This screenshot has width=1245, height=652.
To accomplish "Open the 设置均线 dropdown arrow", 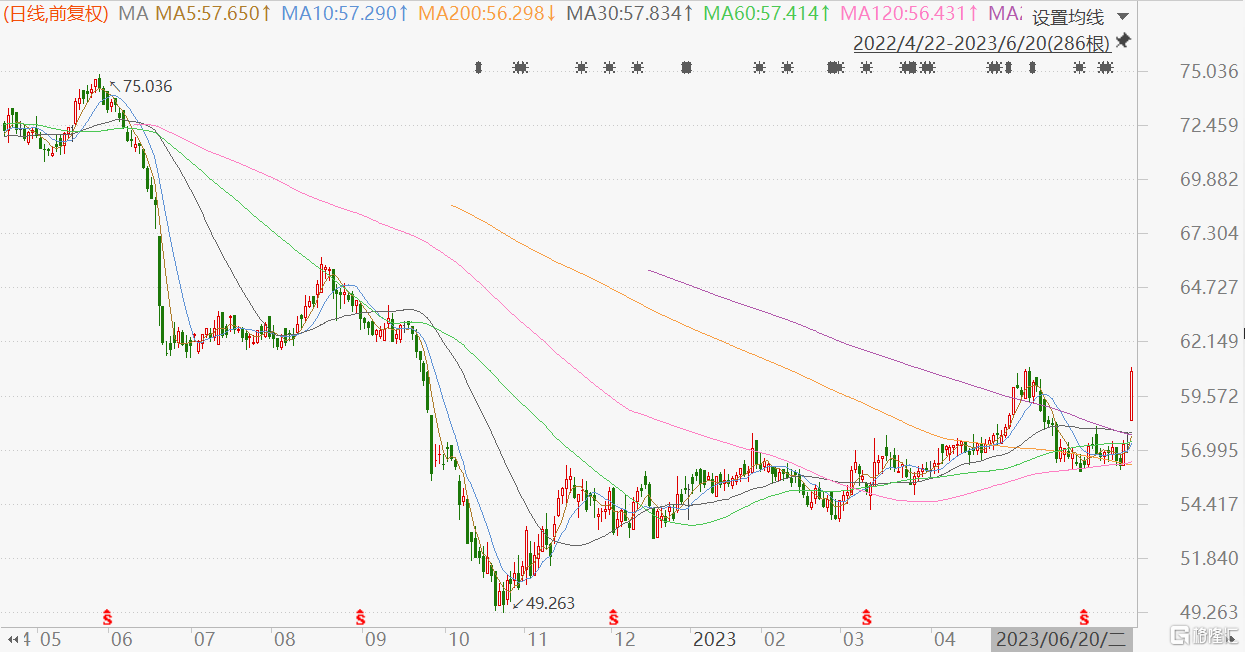I will click(x=1122, y=17).
